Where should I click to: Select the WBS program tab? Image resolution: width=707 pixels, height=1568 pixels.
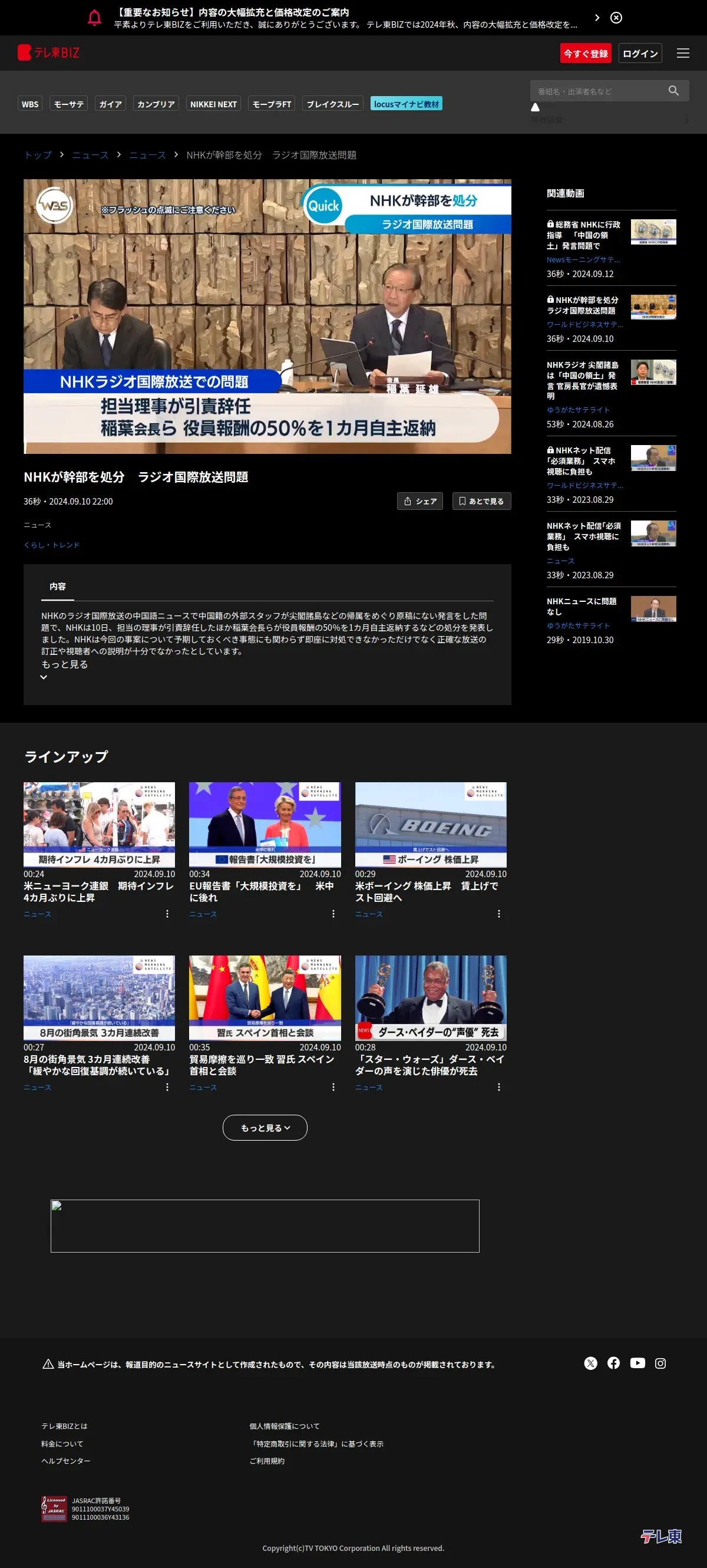pyautogui.click(x=30, y=104)
